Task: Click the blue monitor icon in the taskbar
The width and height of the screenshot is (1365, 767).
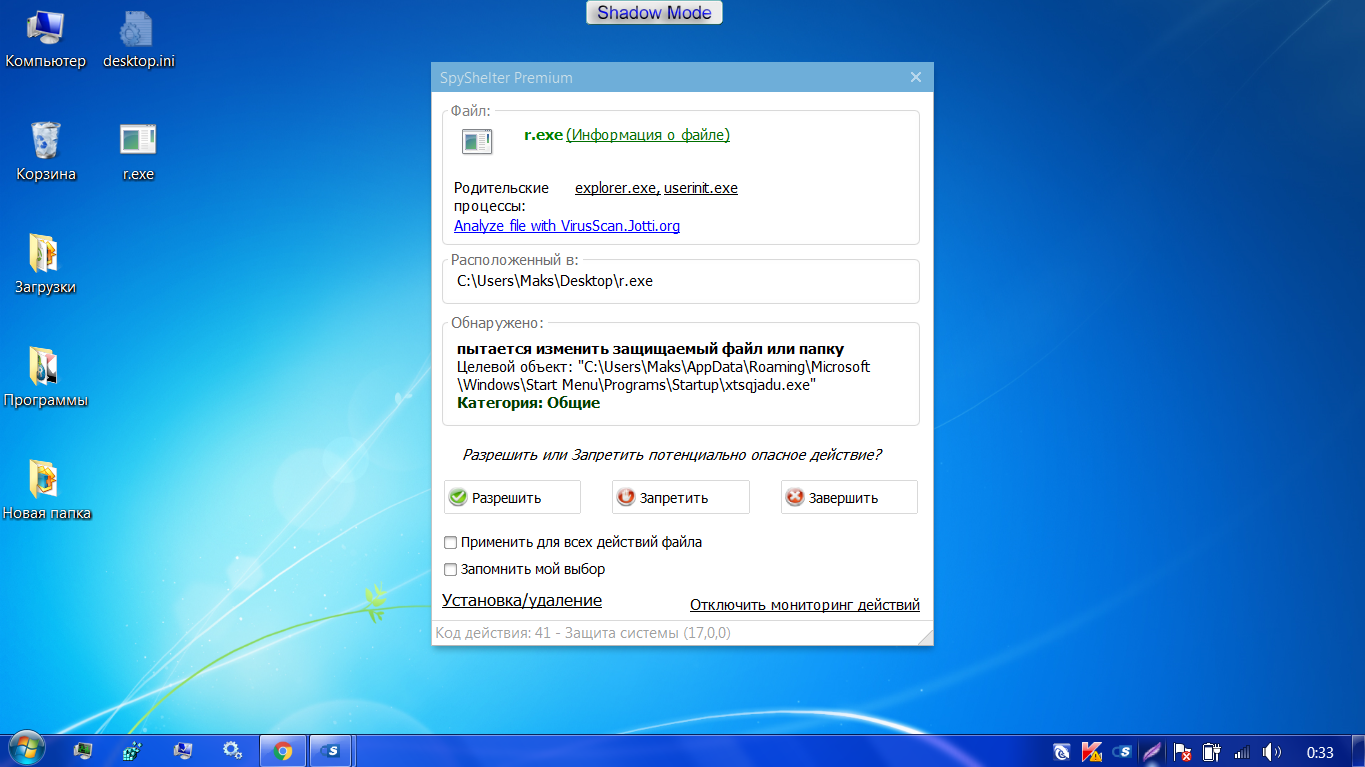Action: (x=182, y=750)
